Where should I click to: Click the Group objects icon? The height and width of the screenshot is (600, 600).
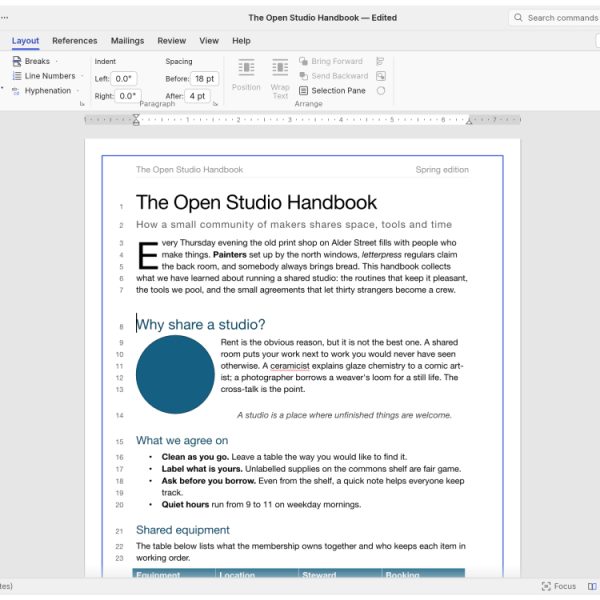pyautogui.click(x=381, y=76)
